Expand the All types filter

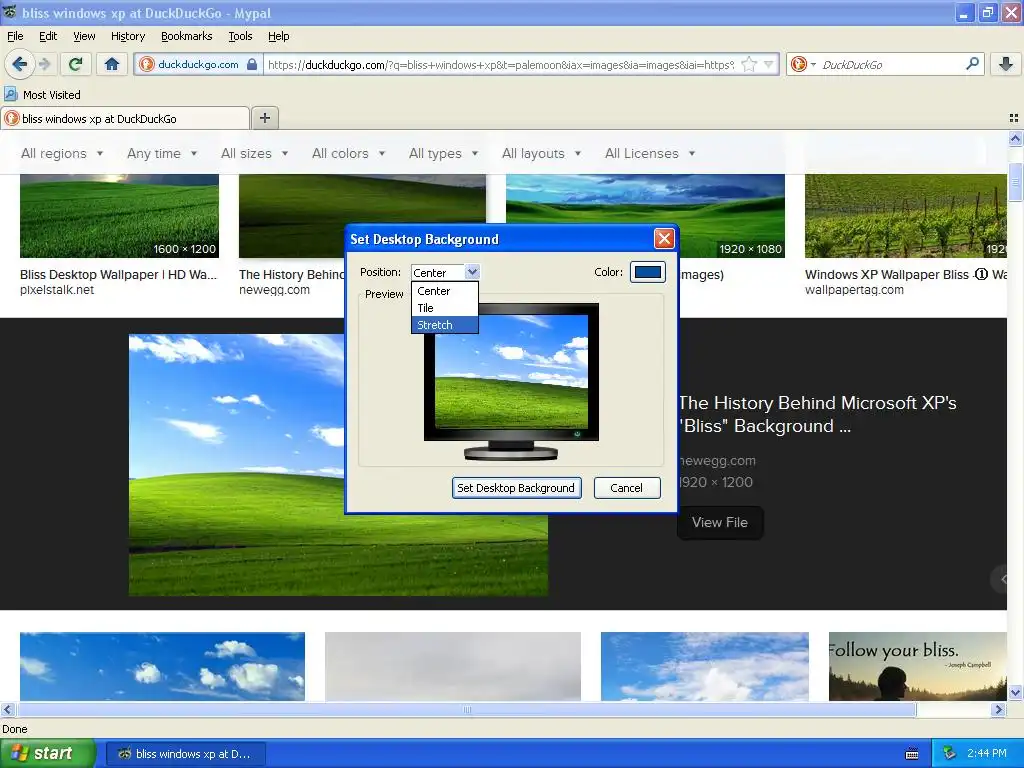click(x=443, y=153)
